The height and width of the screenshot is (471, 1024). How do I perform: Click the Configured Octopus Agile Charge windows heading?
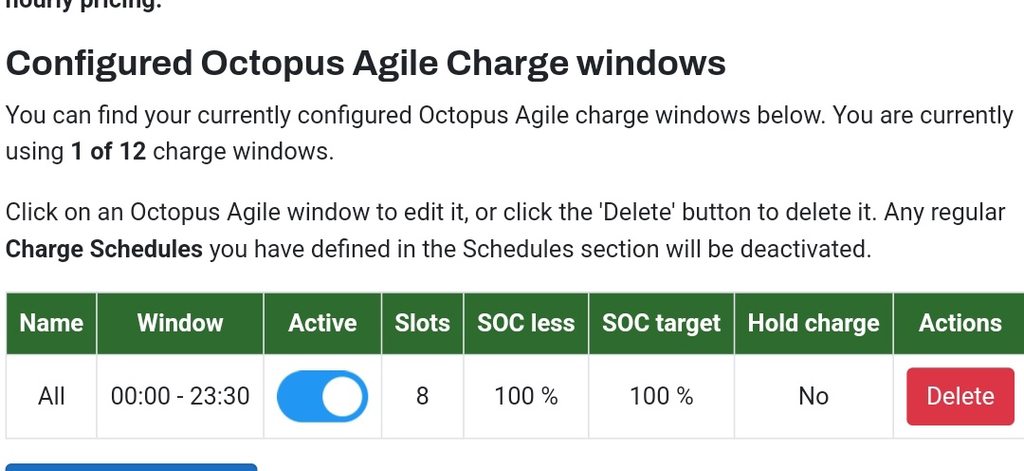coord(366,63)
